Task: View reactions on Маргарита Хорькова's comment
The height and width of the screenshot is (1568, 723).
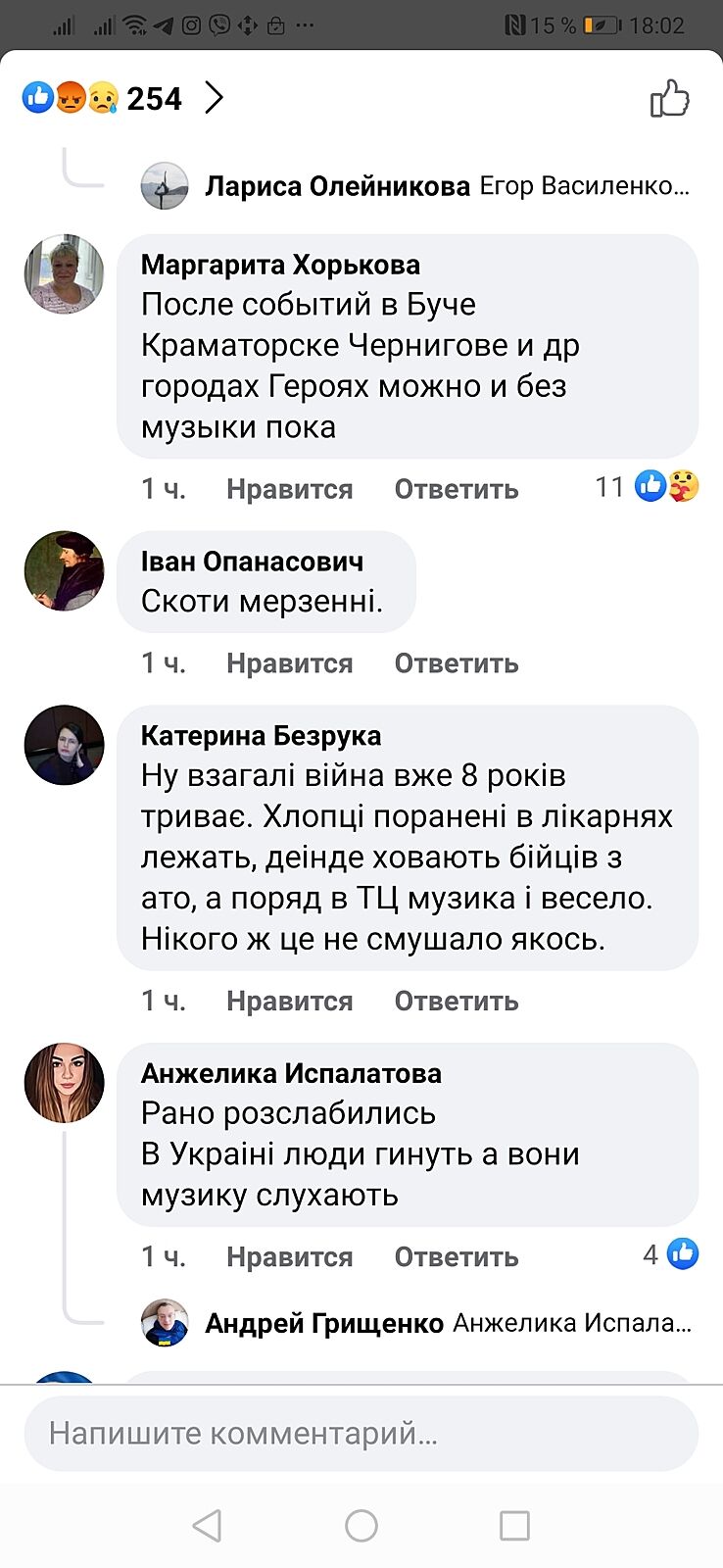Action: coord(649,486)
